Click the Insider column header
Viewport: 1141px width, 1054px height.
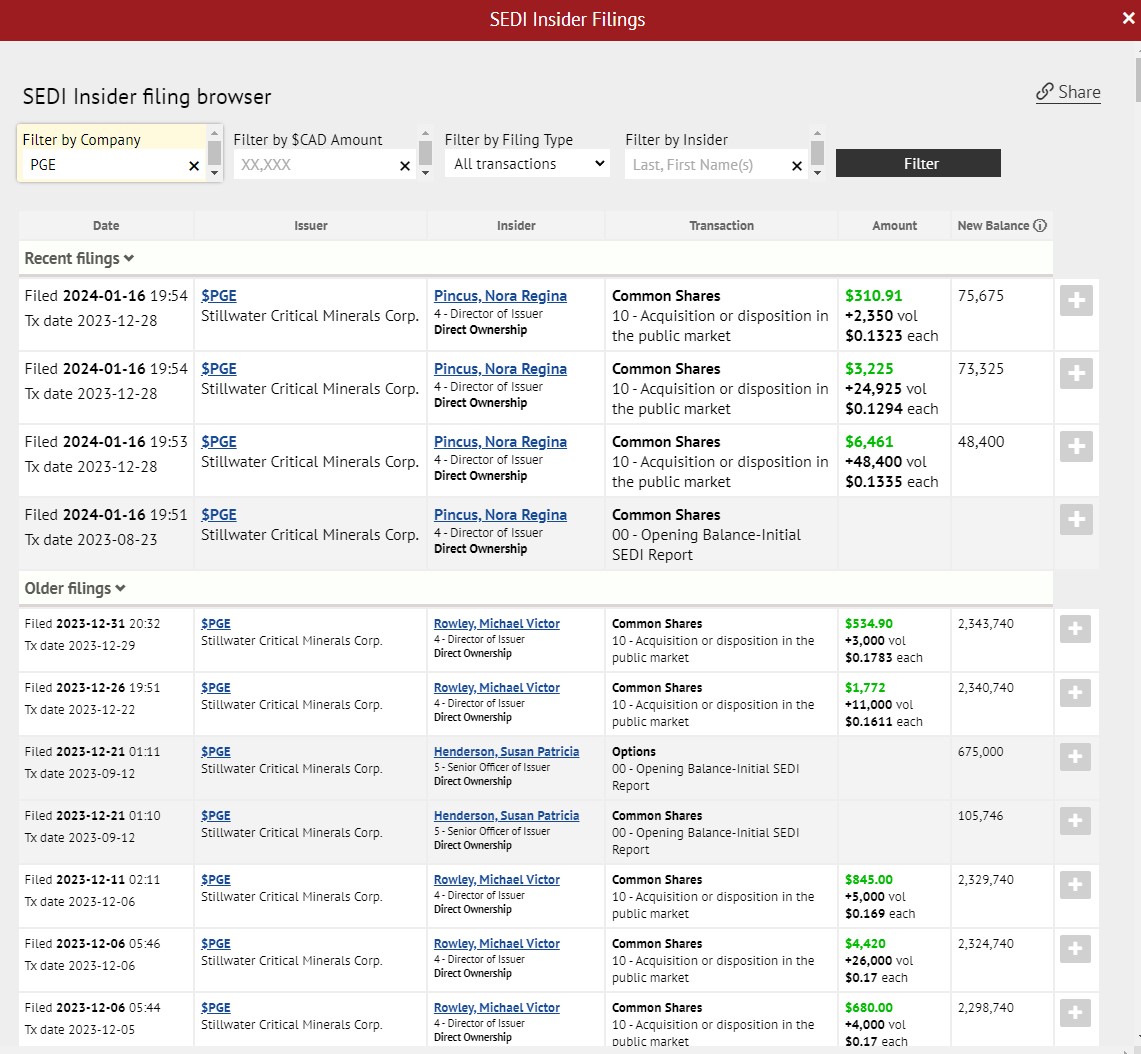click(516, 226)
